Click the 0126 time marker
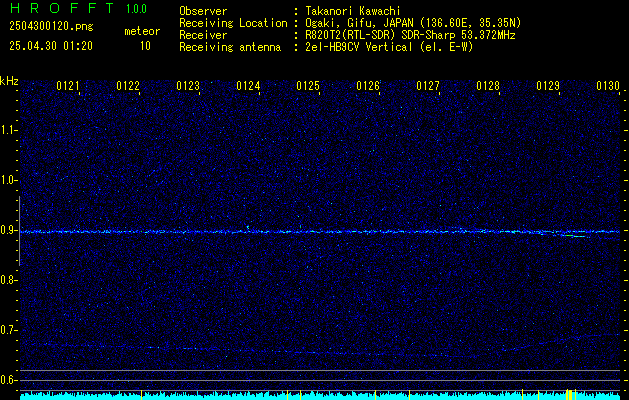This screenshot has width=629, height=400. pos(368,86)
